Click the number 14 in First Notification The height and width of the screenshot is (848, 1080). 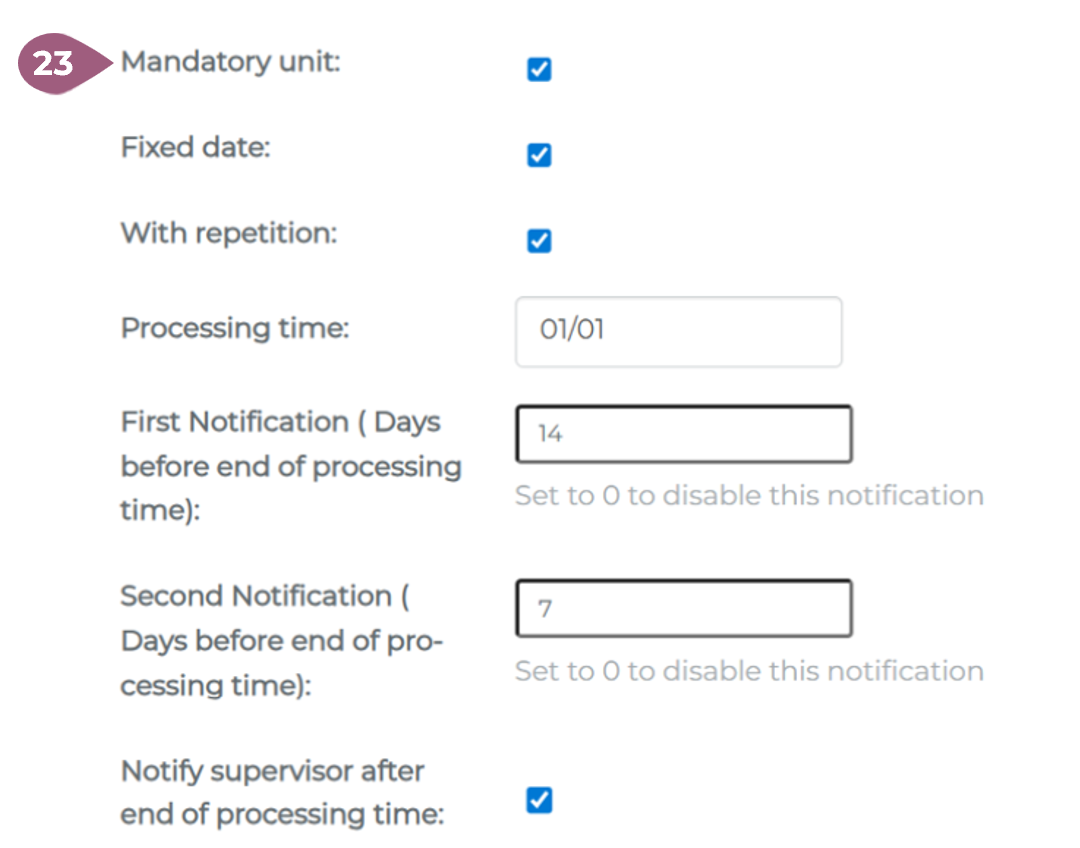pyautogui.click(x=550, y=434)
